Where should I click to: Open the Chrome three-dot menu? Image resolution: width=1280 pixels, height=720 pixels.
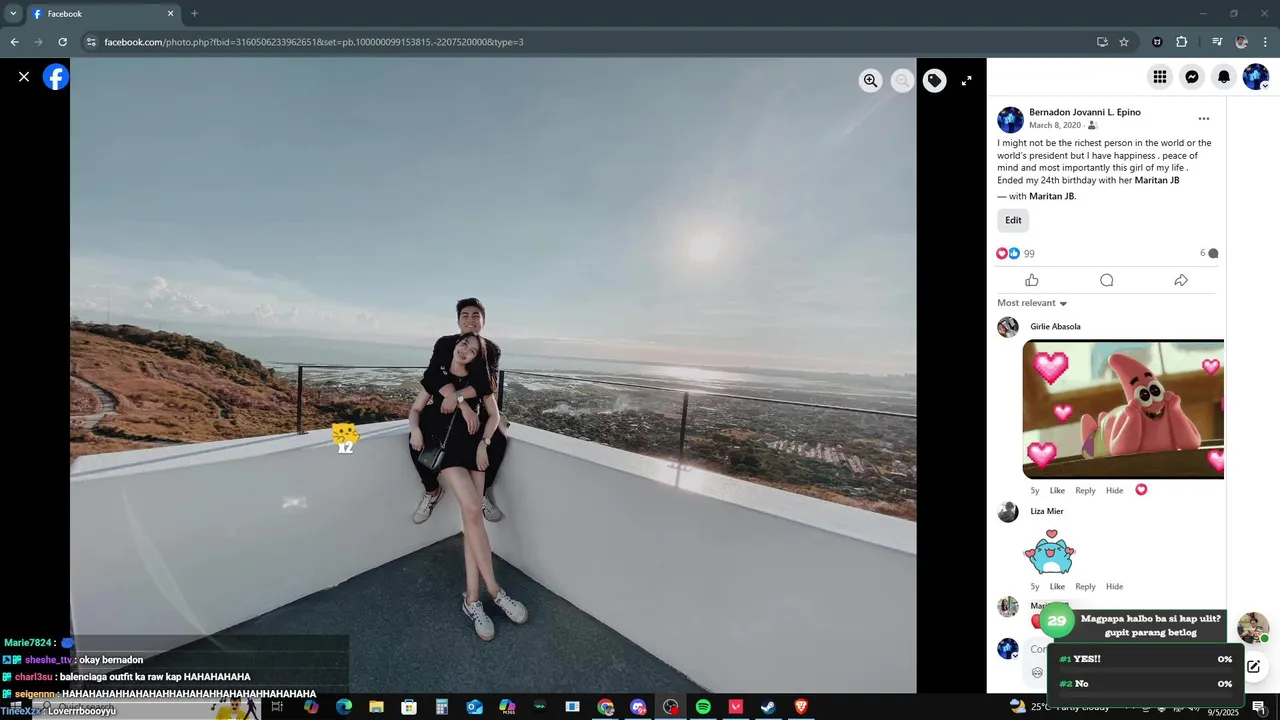[x=1266, y=42]
